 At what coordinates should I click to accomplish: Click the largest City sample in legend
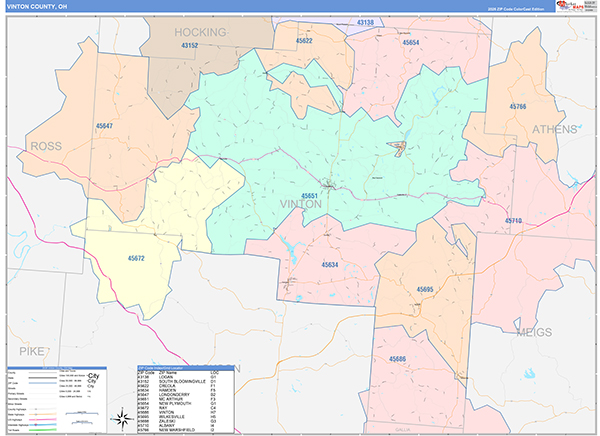point(93,376)
